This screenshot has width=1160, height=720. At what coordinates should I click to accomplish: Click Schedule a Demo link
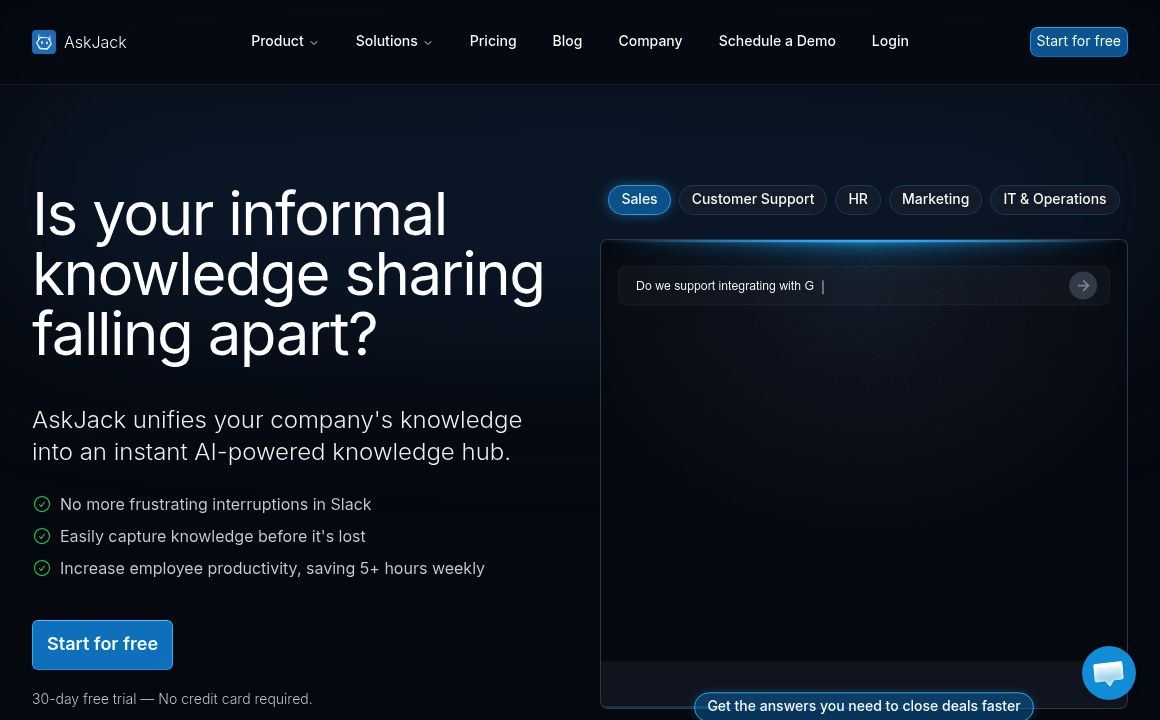[777, 41]
